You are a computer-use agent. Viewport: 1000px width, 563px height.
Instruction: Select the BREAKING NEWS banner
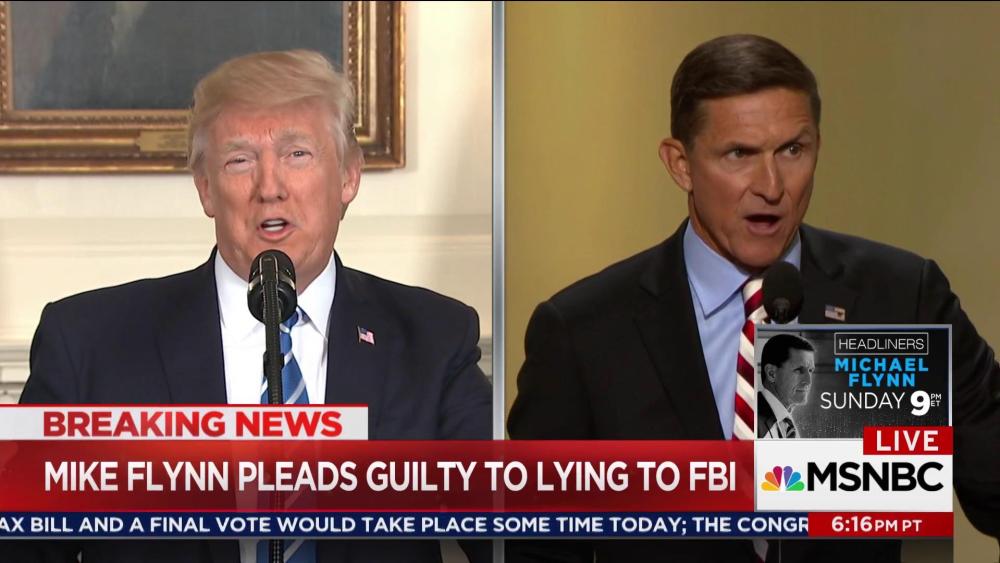[x=184, y=423]
